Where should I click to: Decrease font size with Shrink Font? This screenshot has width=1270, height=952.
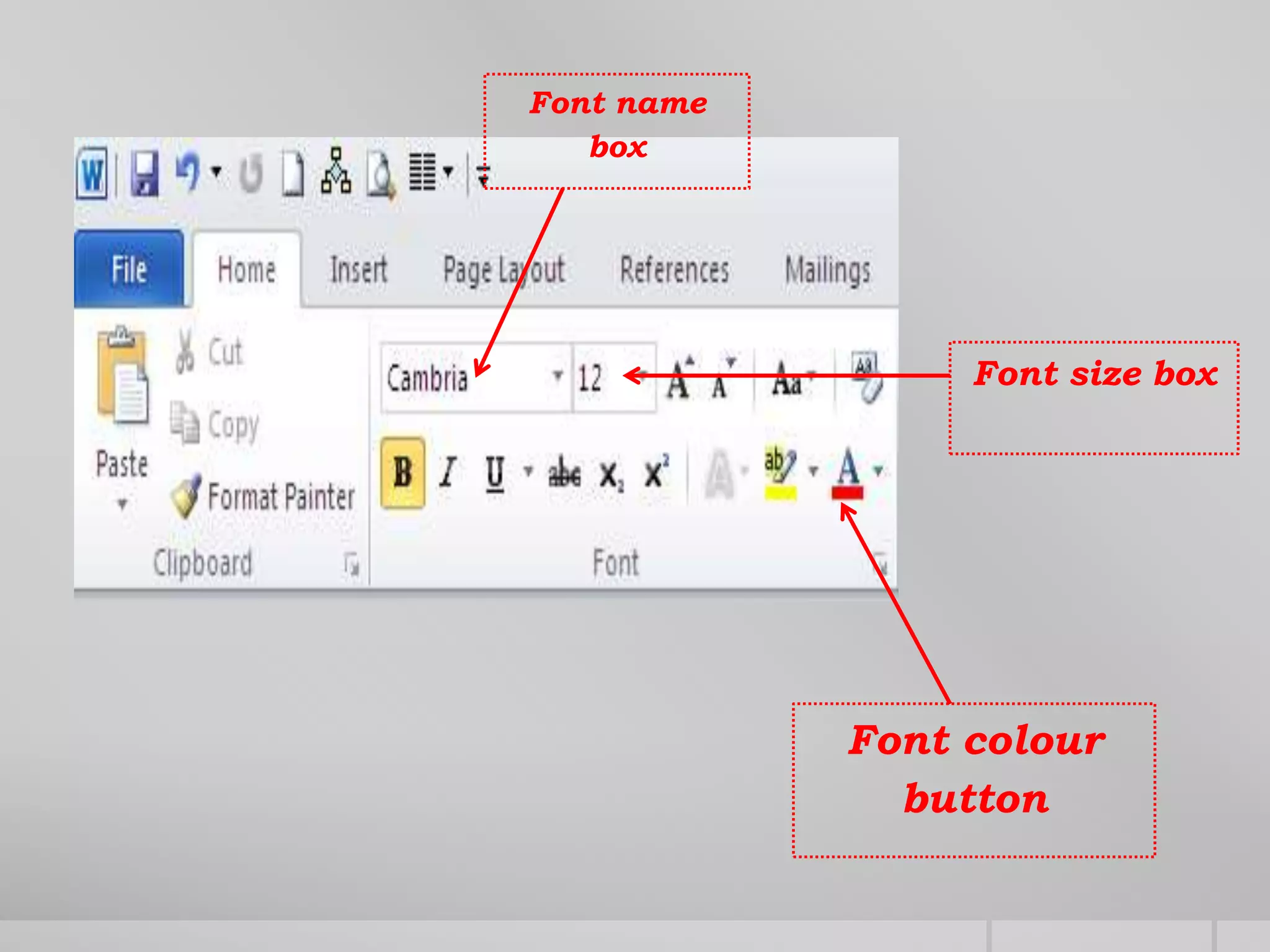point(724,377)
